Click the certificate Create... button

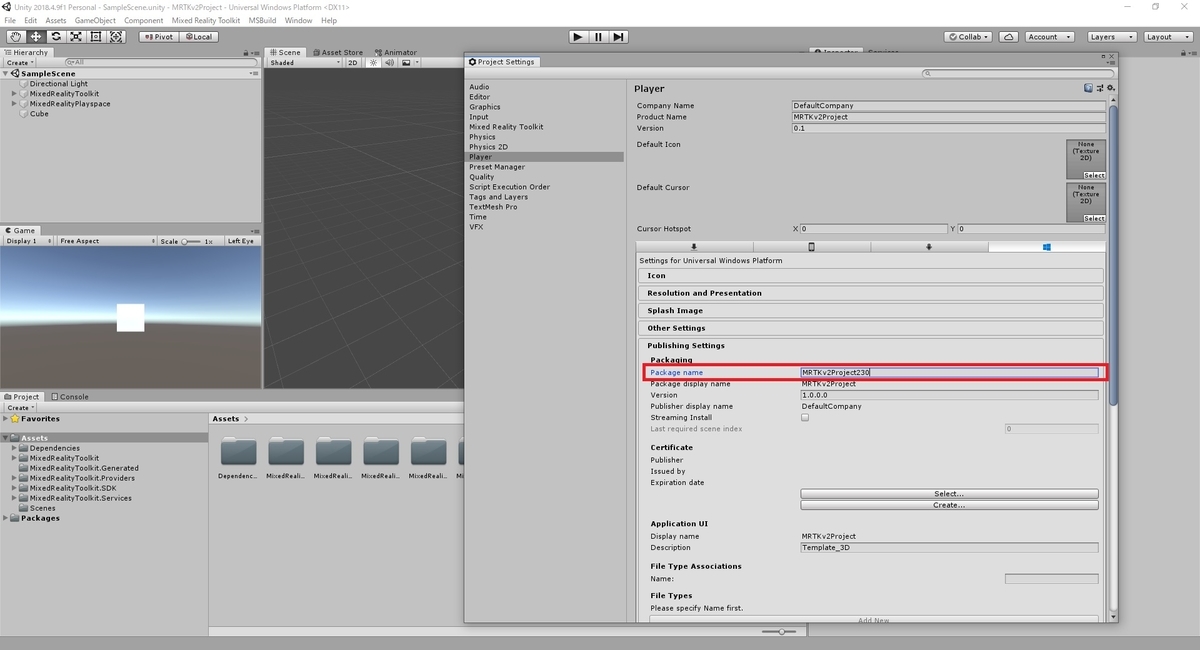click(x=949, y=505)
